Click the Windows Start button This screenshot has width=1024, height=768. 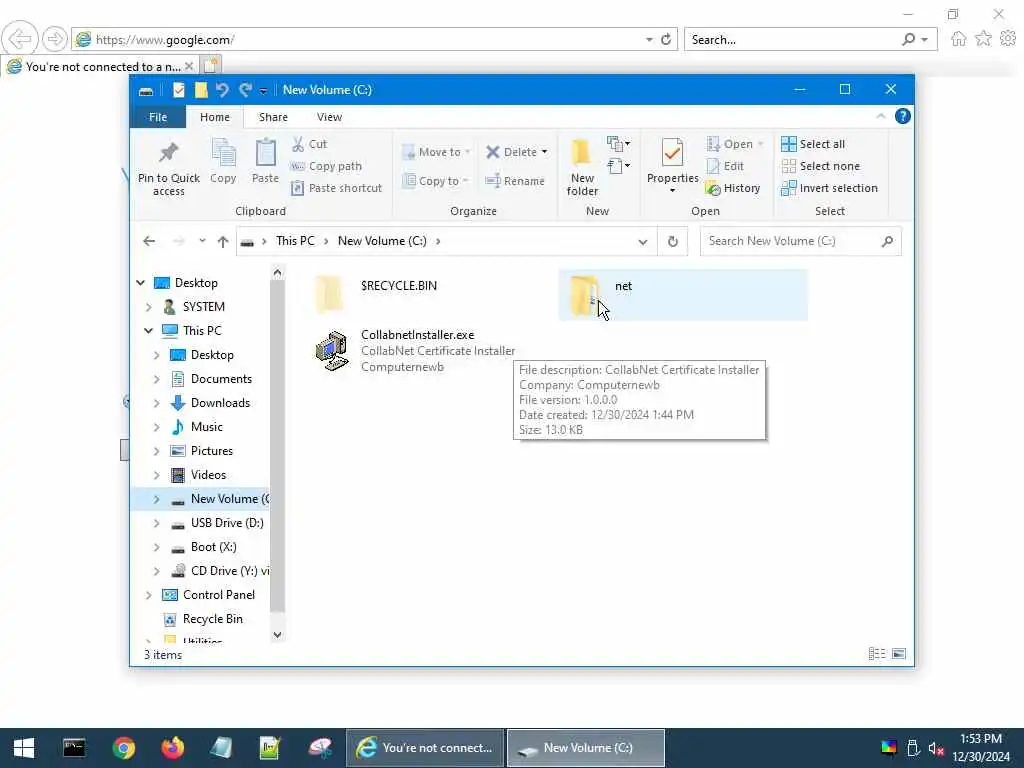[x=24, y=748]
